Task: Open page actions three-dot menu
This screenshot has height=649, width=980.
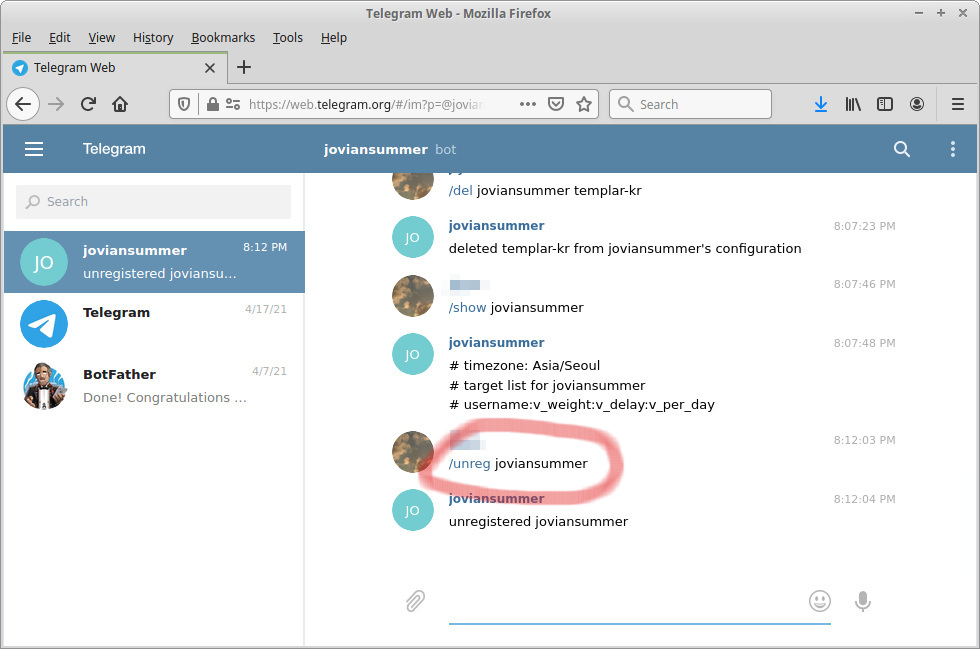Action: (x=528, y=104)
